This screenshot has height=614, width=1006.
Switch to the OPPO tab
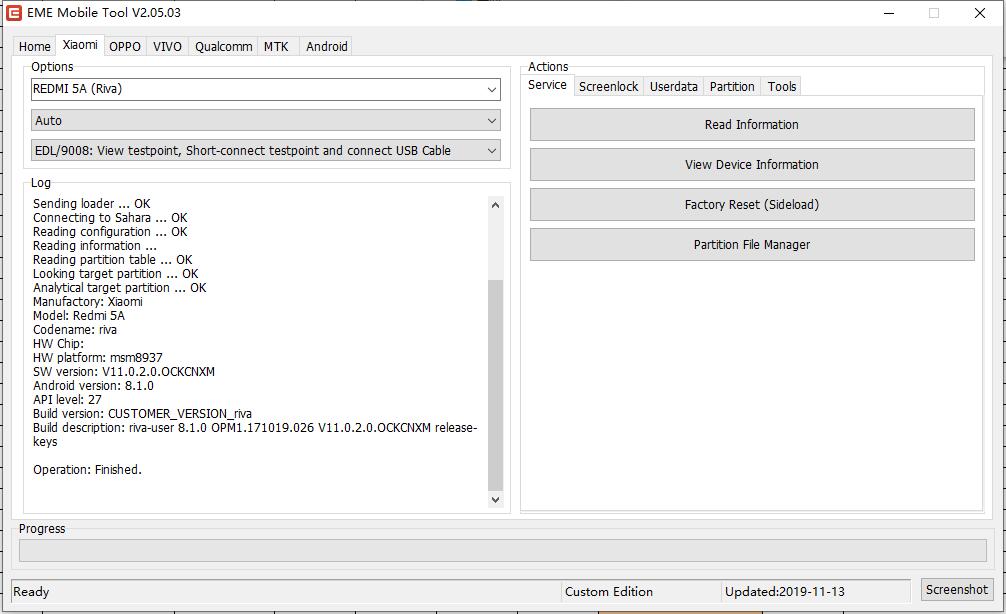click(x=124, y=46)
